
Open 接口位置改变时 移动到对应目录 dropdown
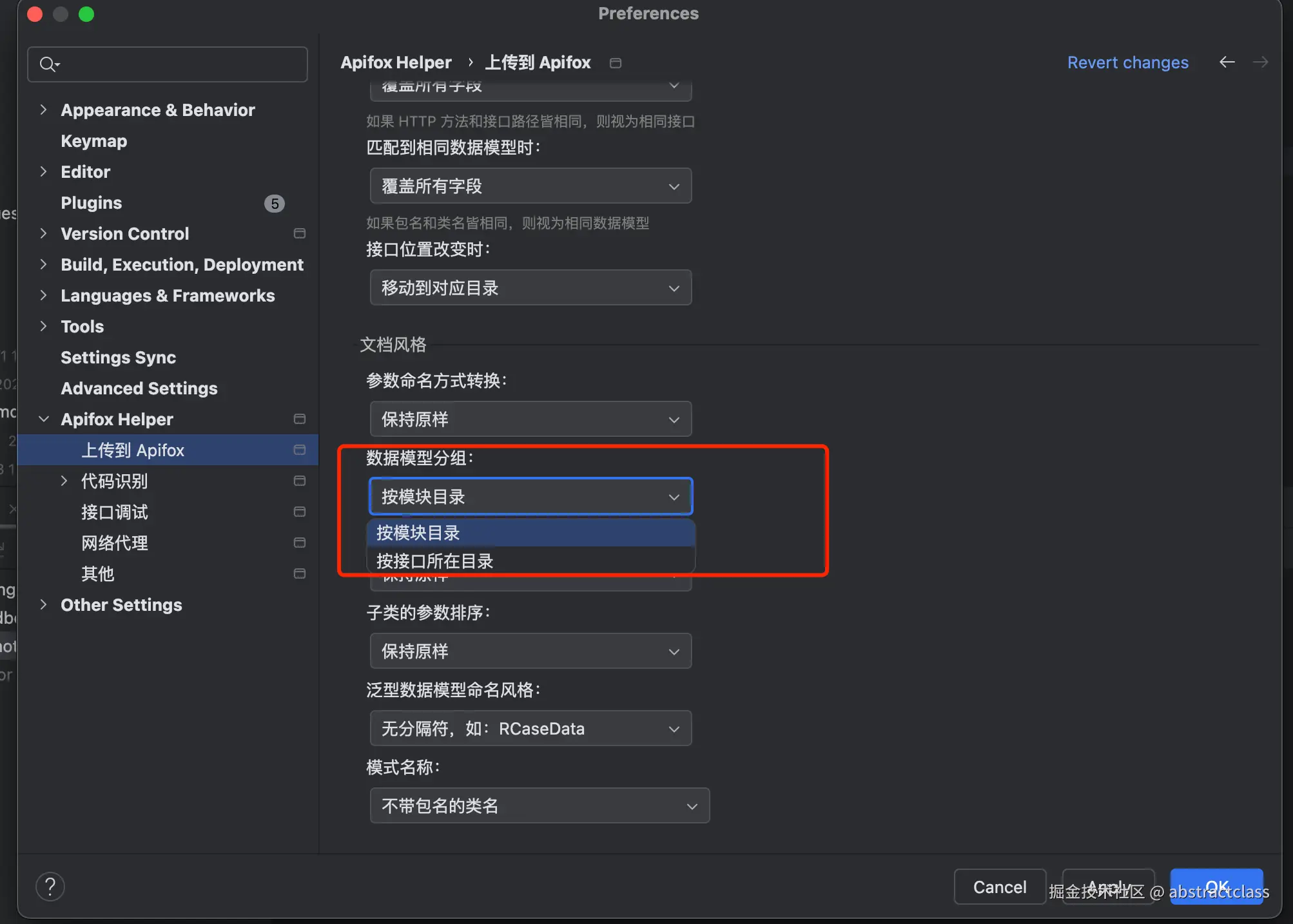tap(530, 288)
